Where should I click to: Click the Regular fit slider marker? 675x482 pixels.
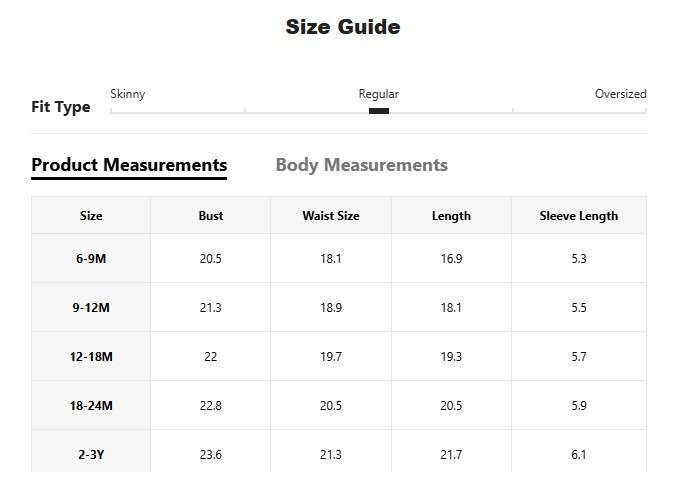[x=379, y=111]
